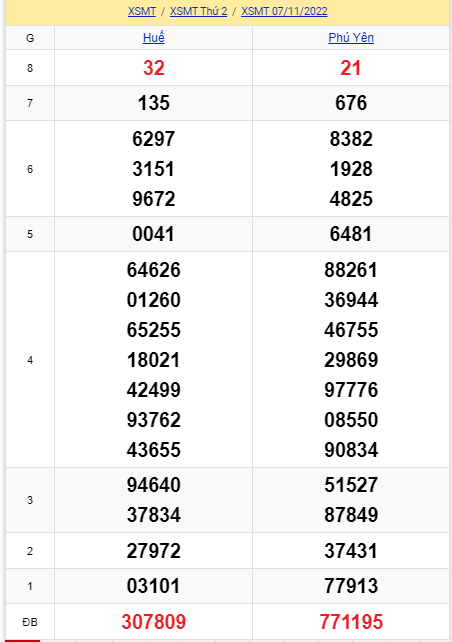Click the Phú Yên prize 7 number 676
This screenshot has width=452, height=642.
click(x=351, y=103)
